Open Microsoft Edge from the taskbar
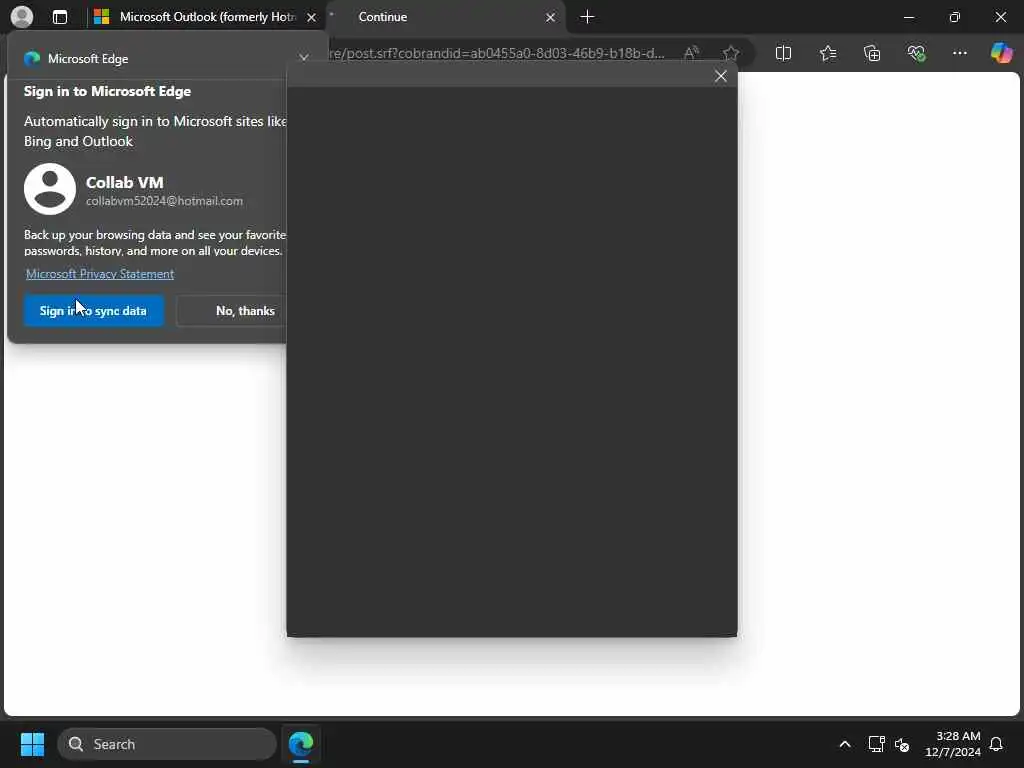Image resolution: width=1024 pixels, height=768 pixels. (x=301, y=744)
